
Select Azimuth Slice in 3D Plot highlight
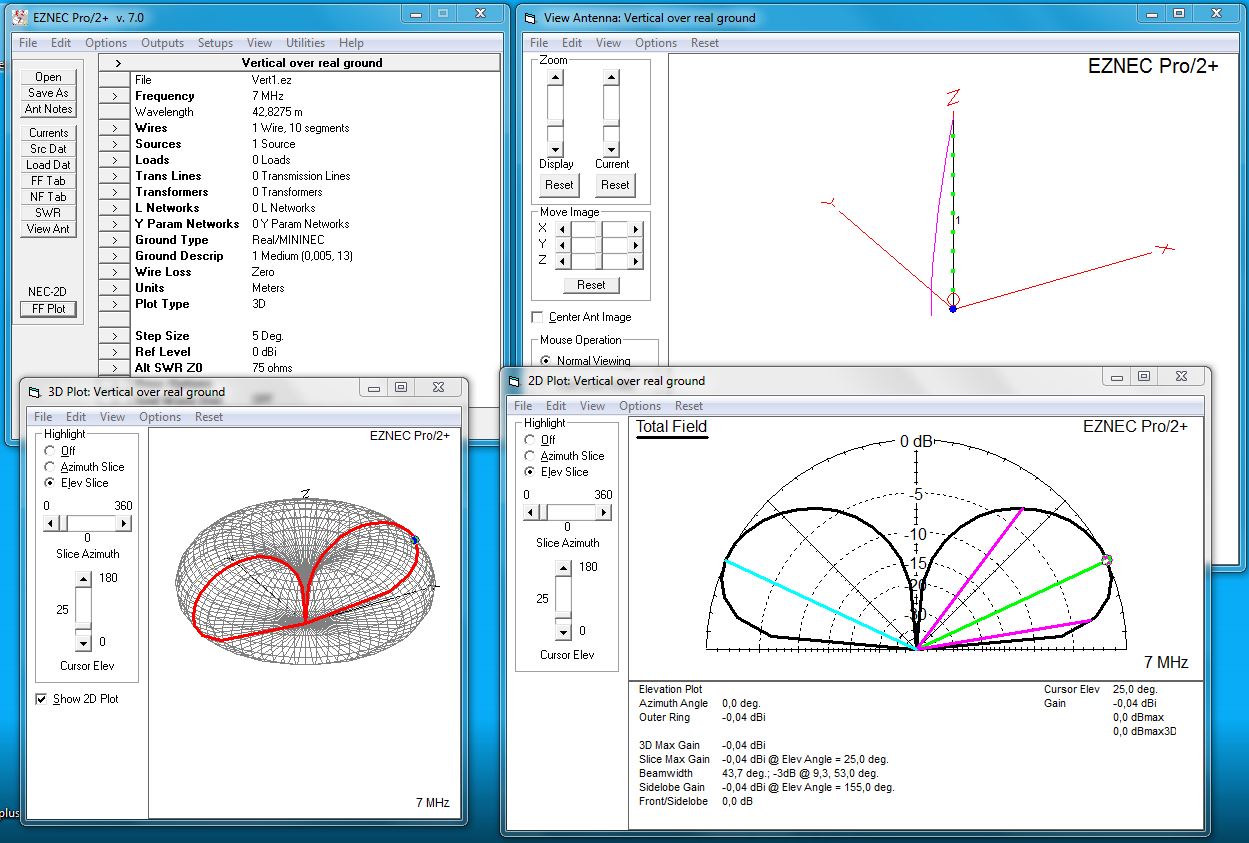50,467
